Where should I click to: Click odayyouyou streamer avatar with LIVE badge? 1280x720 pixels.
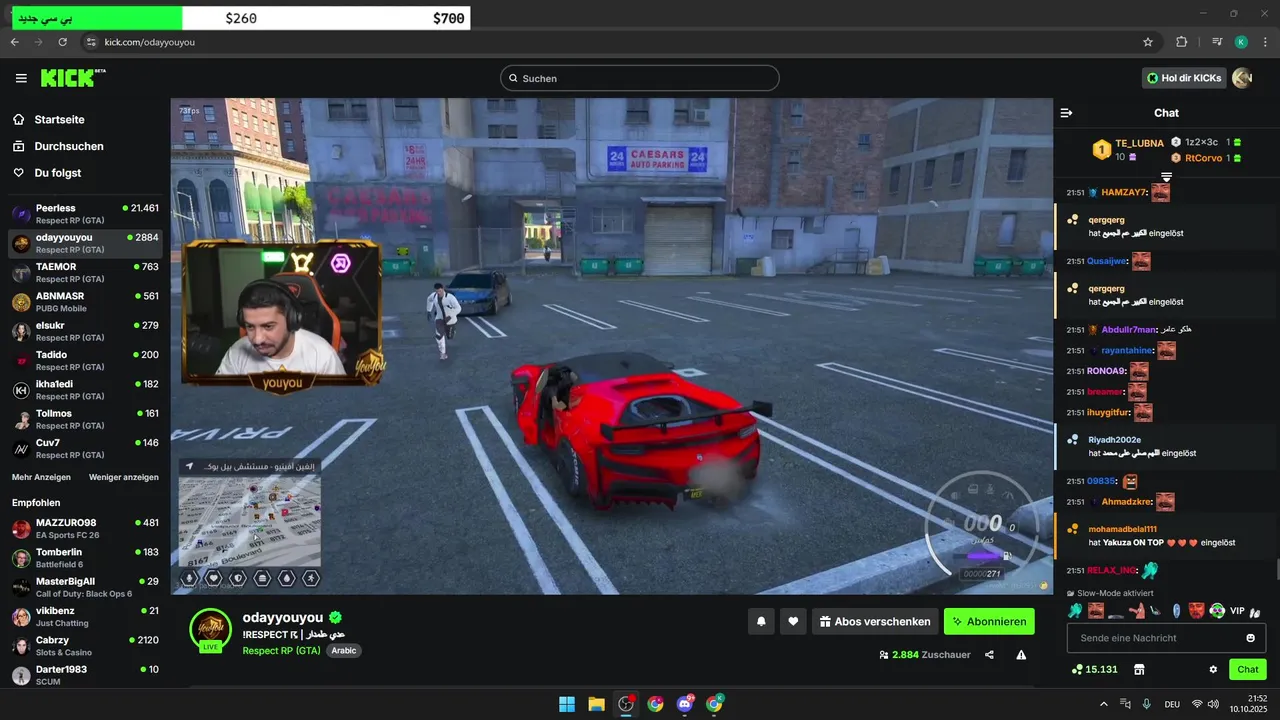(x=210, y=629)
